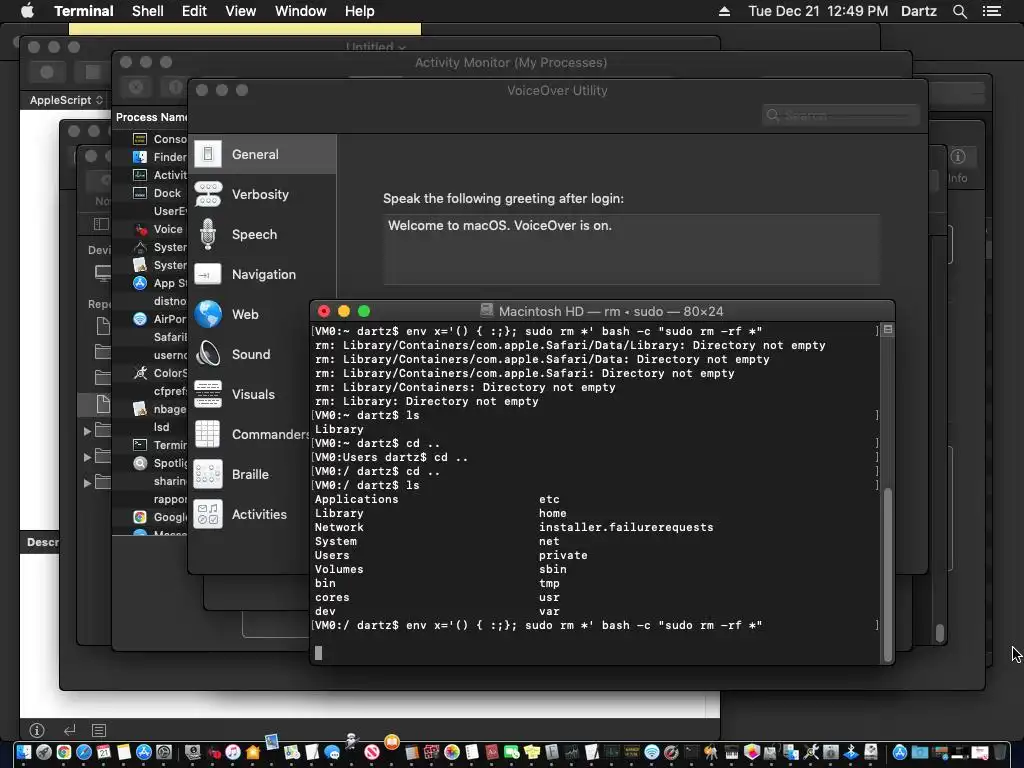Show the Script Editor log list icon
This screenshot has width=1024, height=768.
tap(99, 730)
